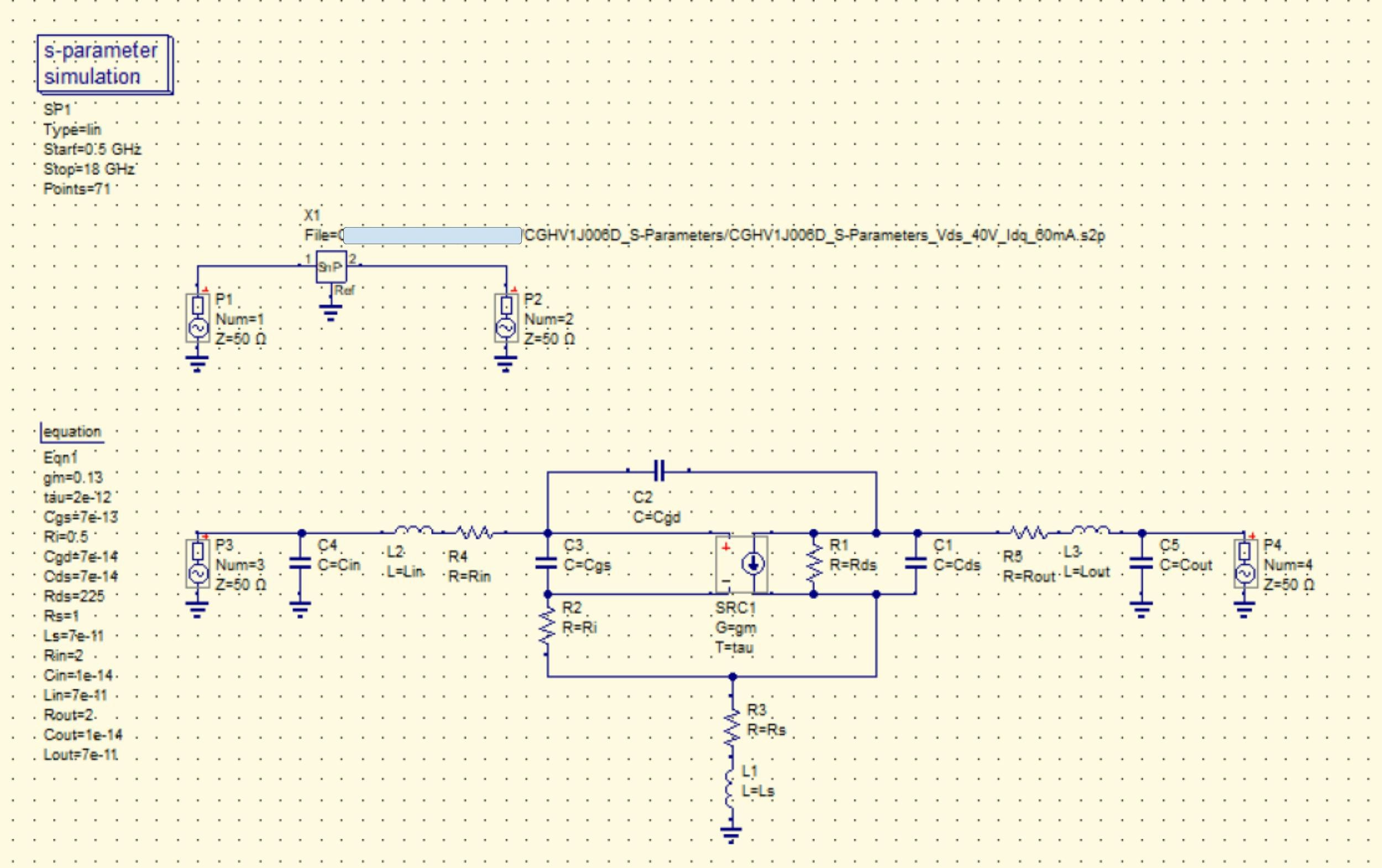Select resistor R3 symbol

732,727
